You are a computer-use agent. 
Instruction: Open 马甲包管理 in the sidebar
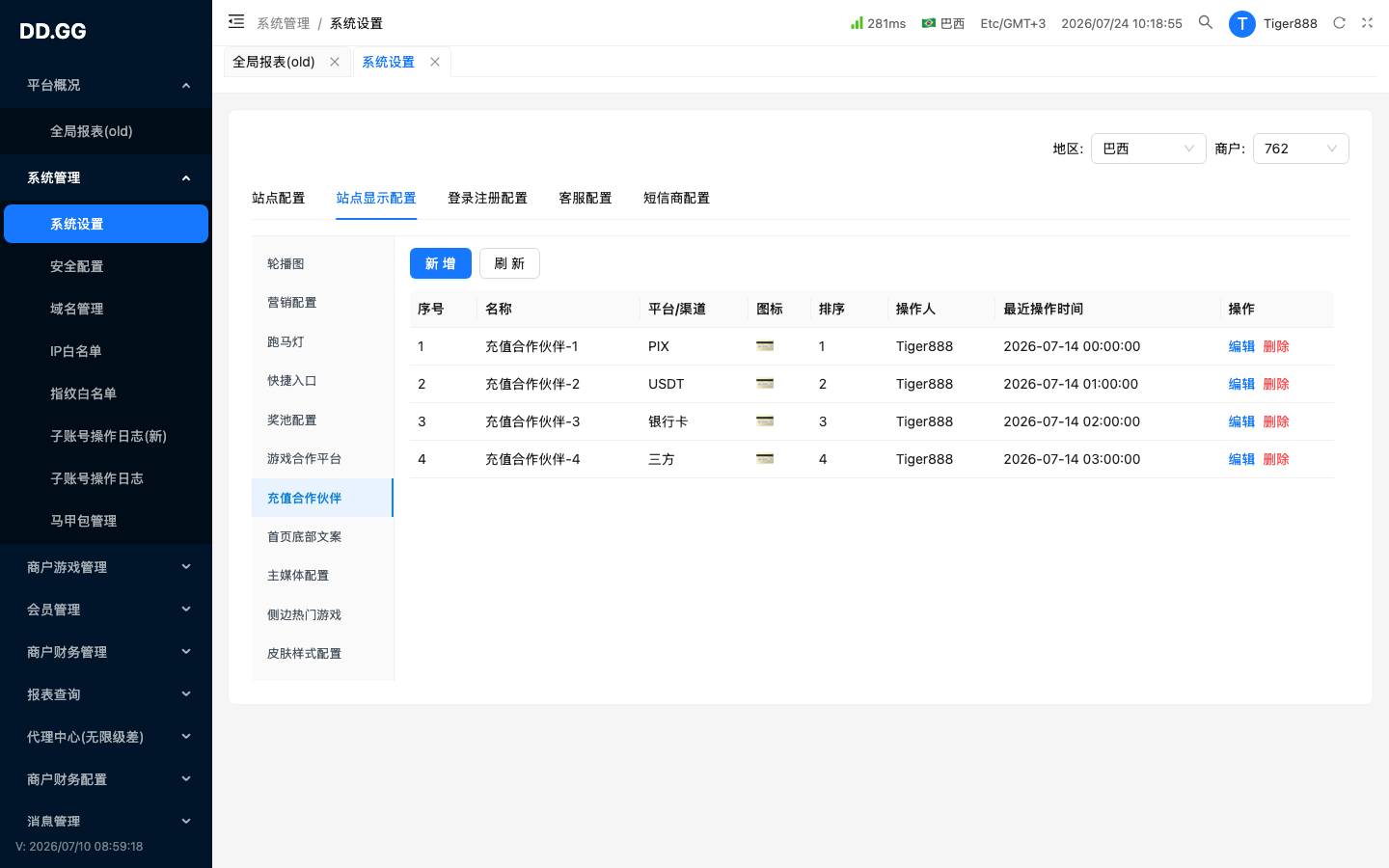point(106,521)
